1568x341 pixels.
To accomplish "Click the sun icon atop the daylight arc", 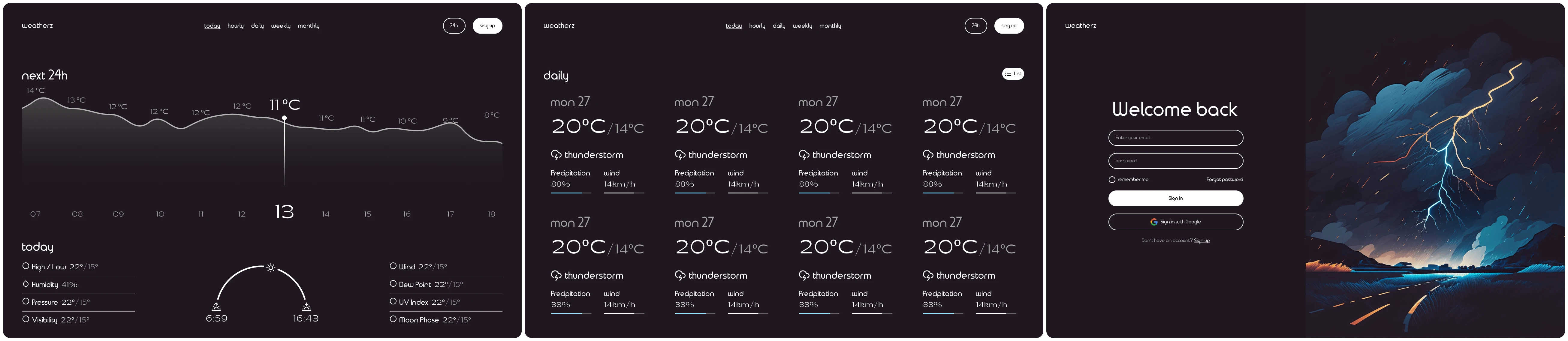I will coord(271,268).
